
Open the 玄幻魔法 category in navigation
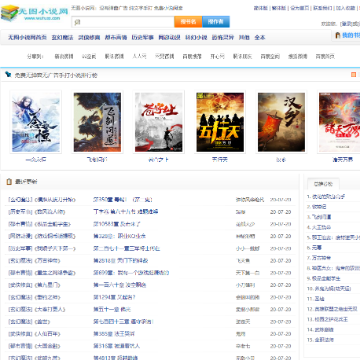click(x=62, y=37)
